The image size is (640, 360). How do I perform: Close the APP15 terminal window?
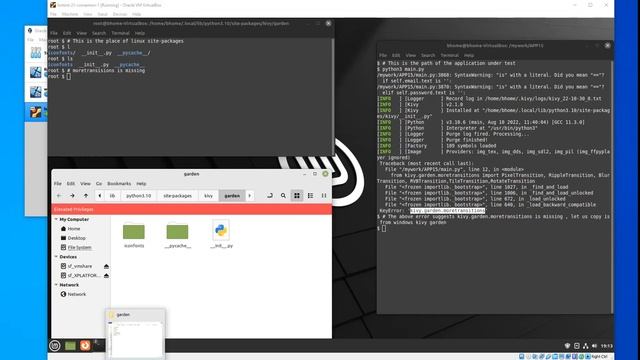(607, 46)
